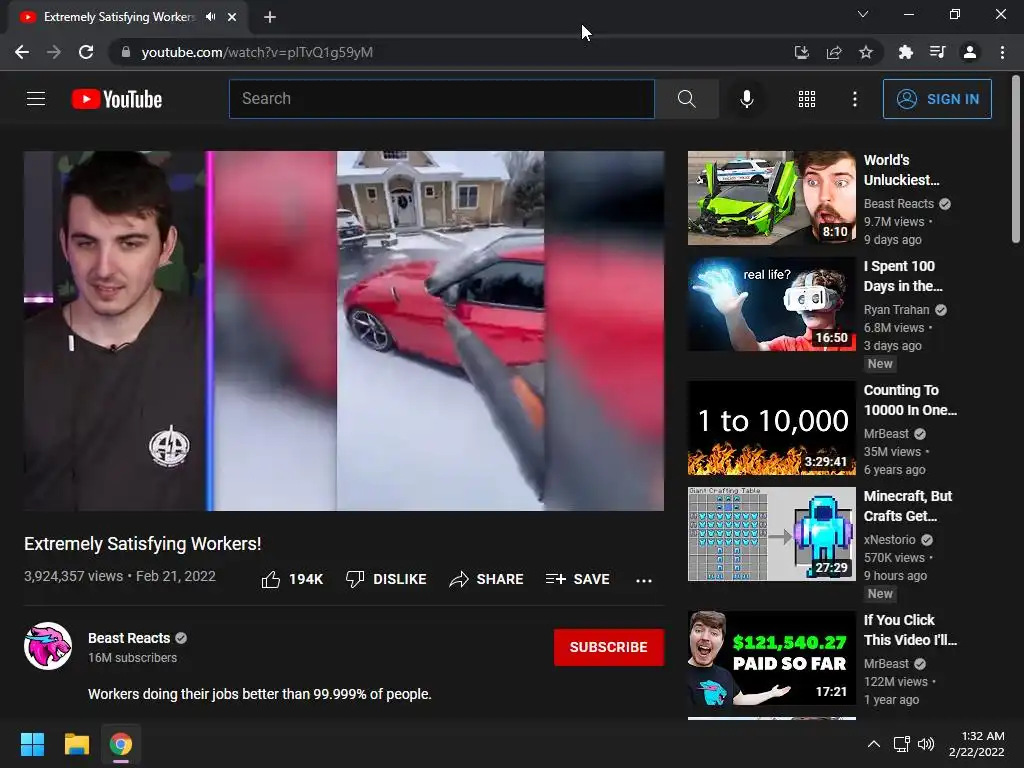Share the video with the arrow icon
Viewport: 1024px width, 768px height.
[x=458, y=579]
